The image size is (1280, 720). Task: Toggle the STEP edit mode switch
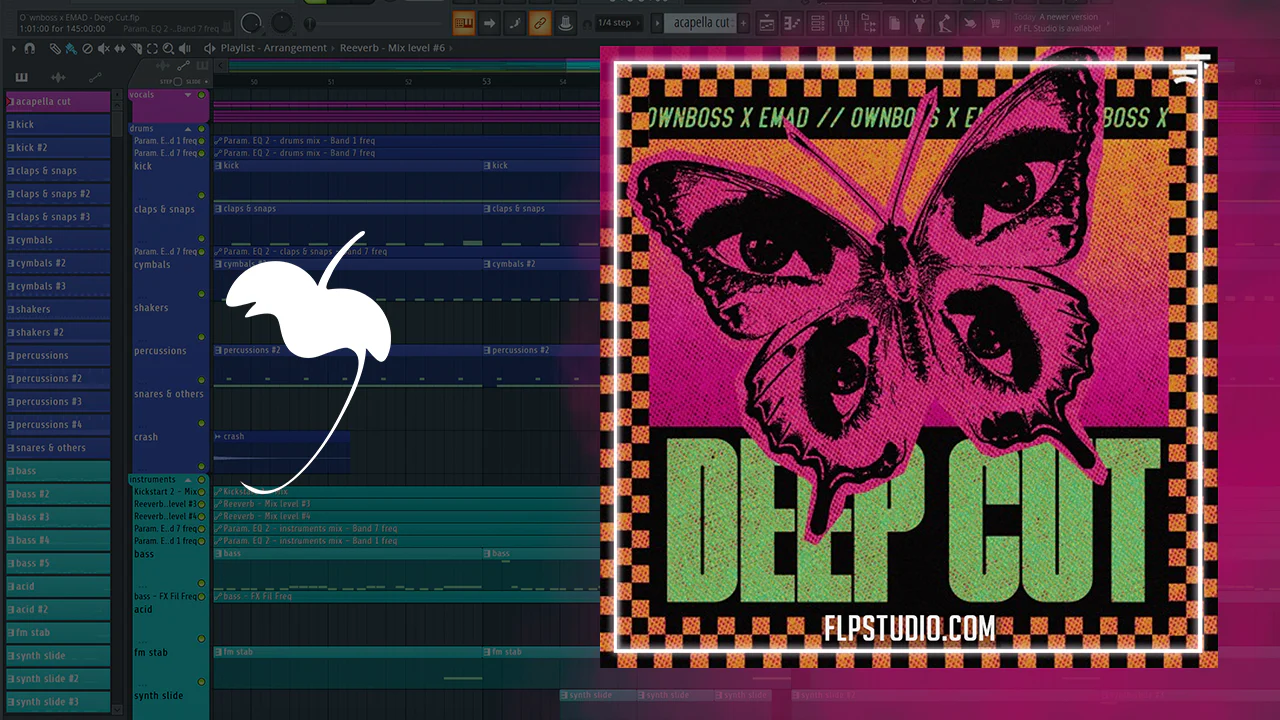(x=177, y=81)
